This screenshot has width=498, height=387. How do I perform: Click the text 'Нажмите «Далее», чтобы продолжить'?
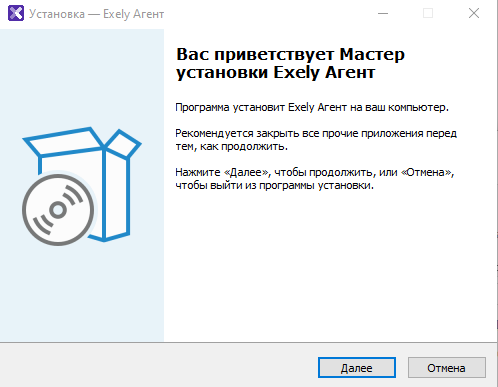tap(275, 172)
